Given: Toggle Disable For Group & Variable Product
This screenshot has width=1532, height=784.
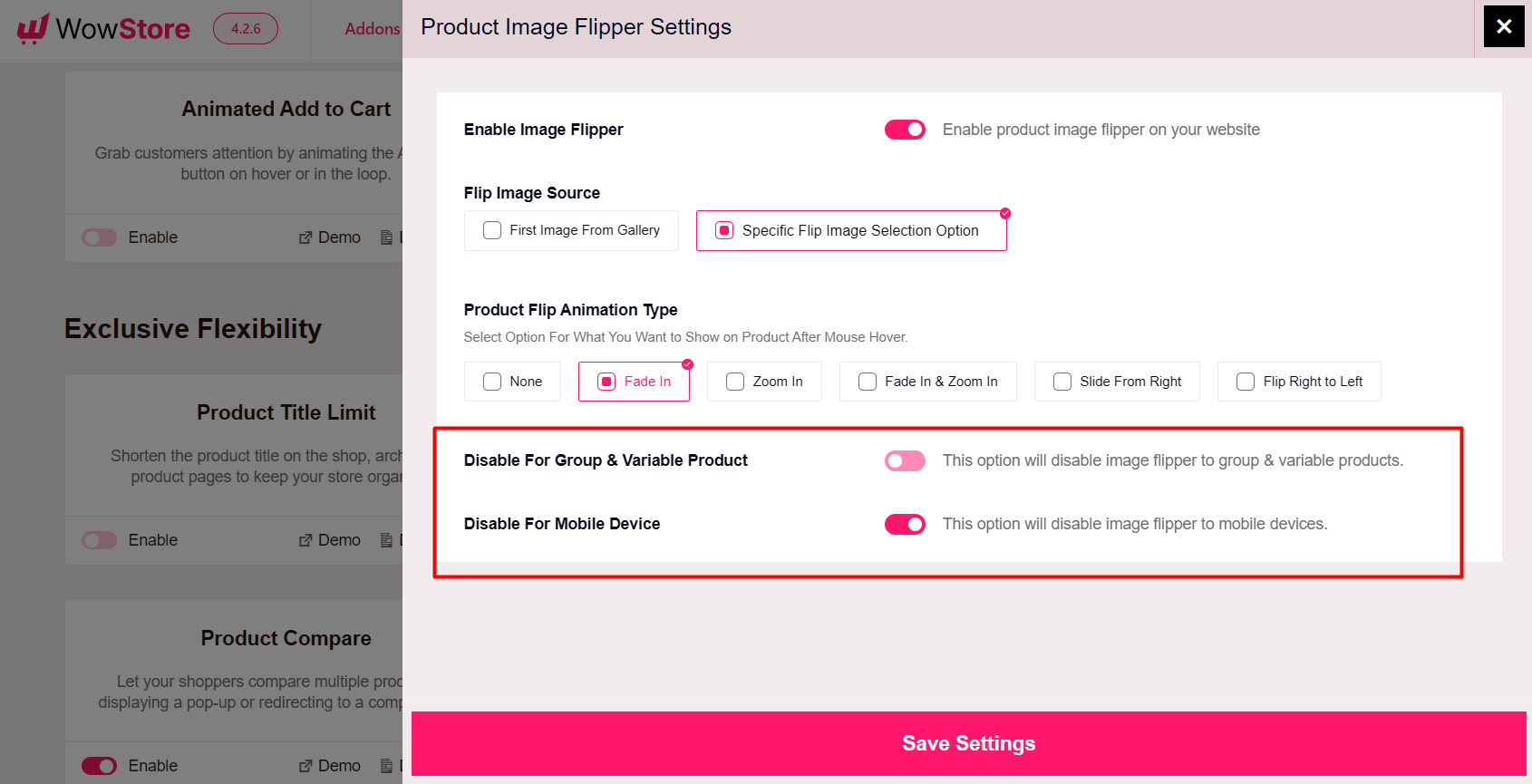Looking at the screenshot, I should coord(905,460).
